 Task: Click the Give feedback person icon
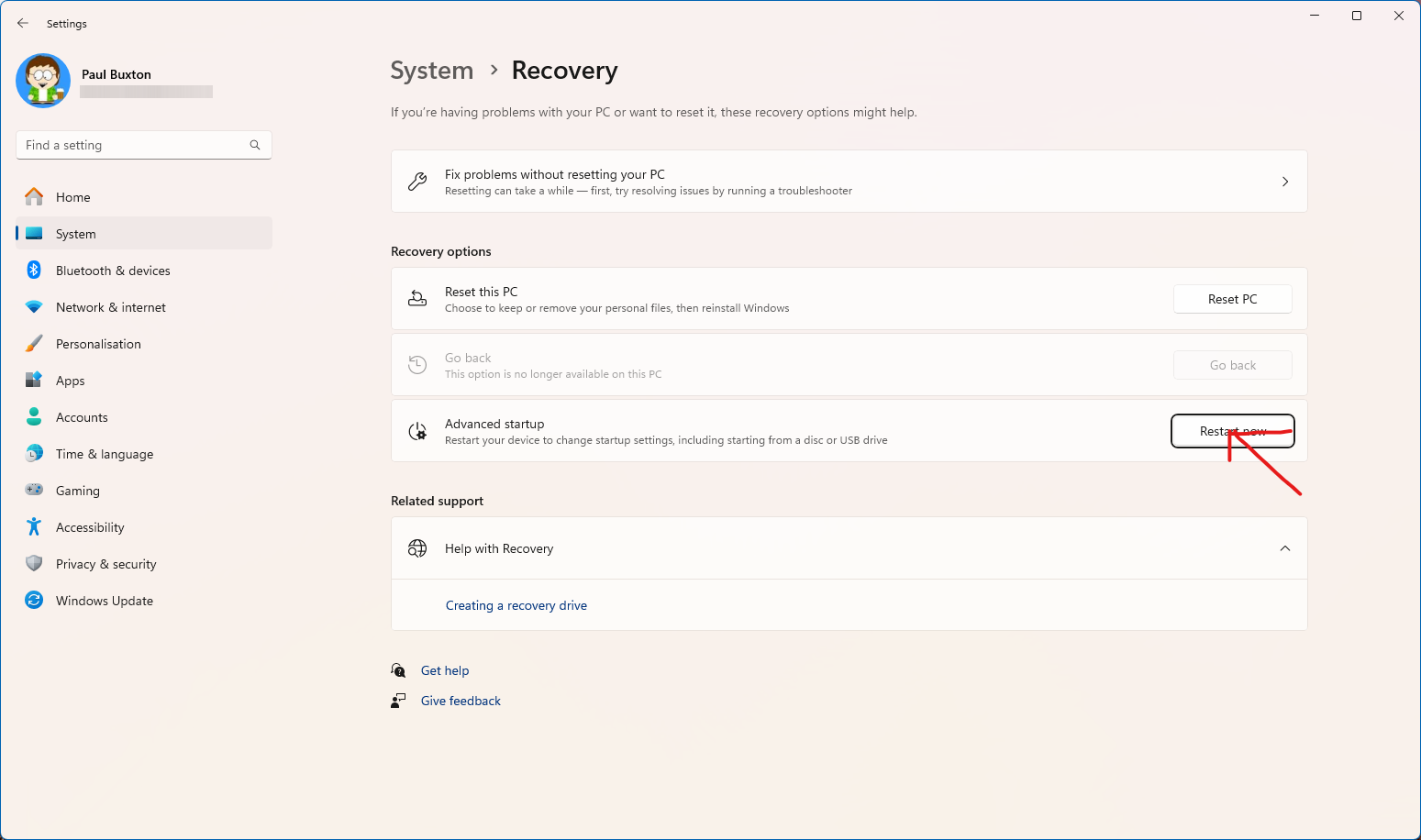(398, 701)
